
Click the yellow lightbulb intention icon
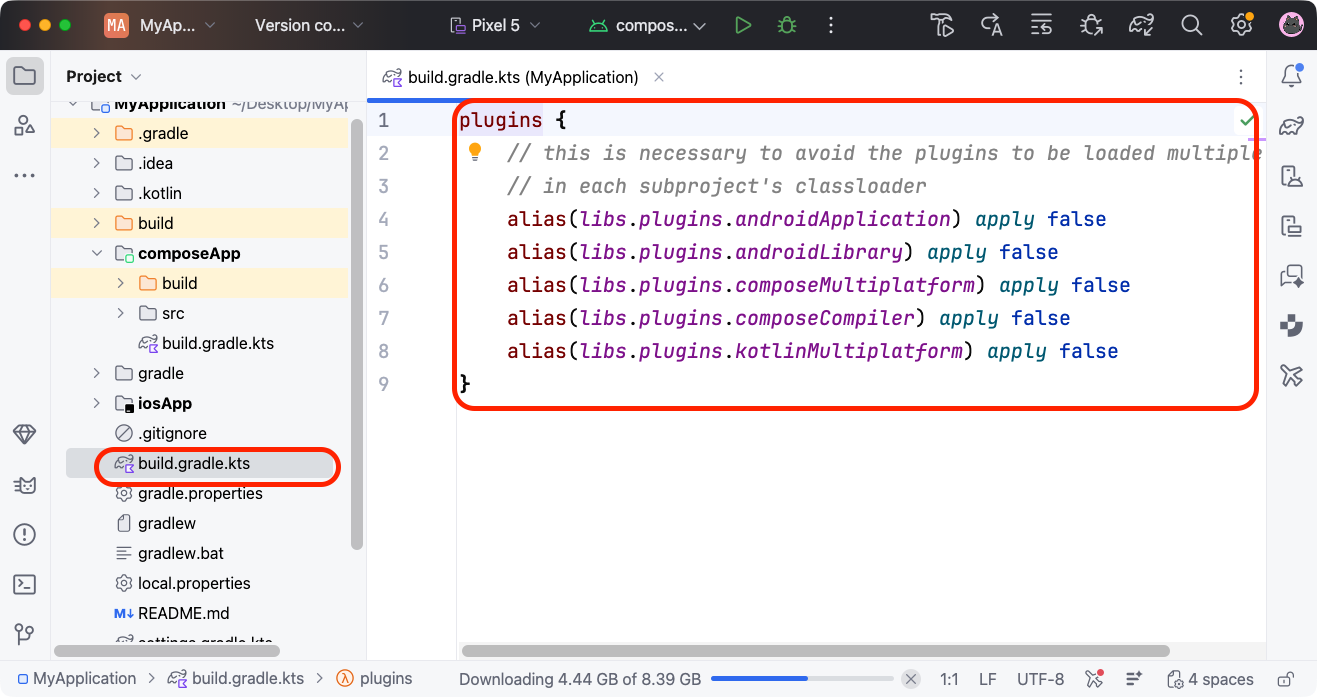click(475, 152)
